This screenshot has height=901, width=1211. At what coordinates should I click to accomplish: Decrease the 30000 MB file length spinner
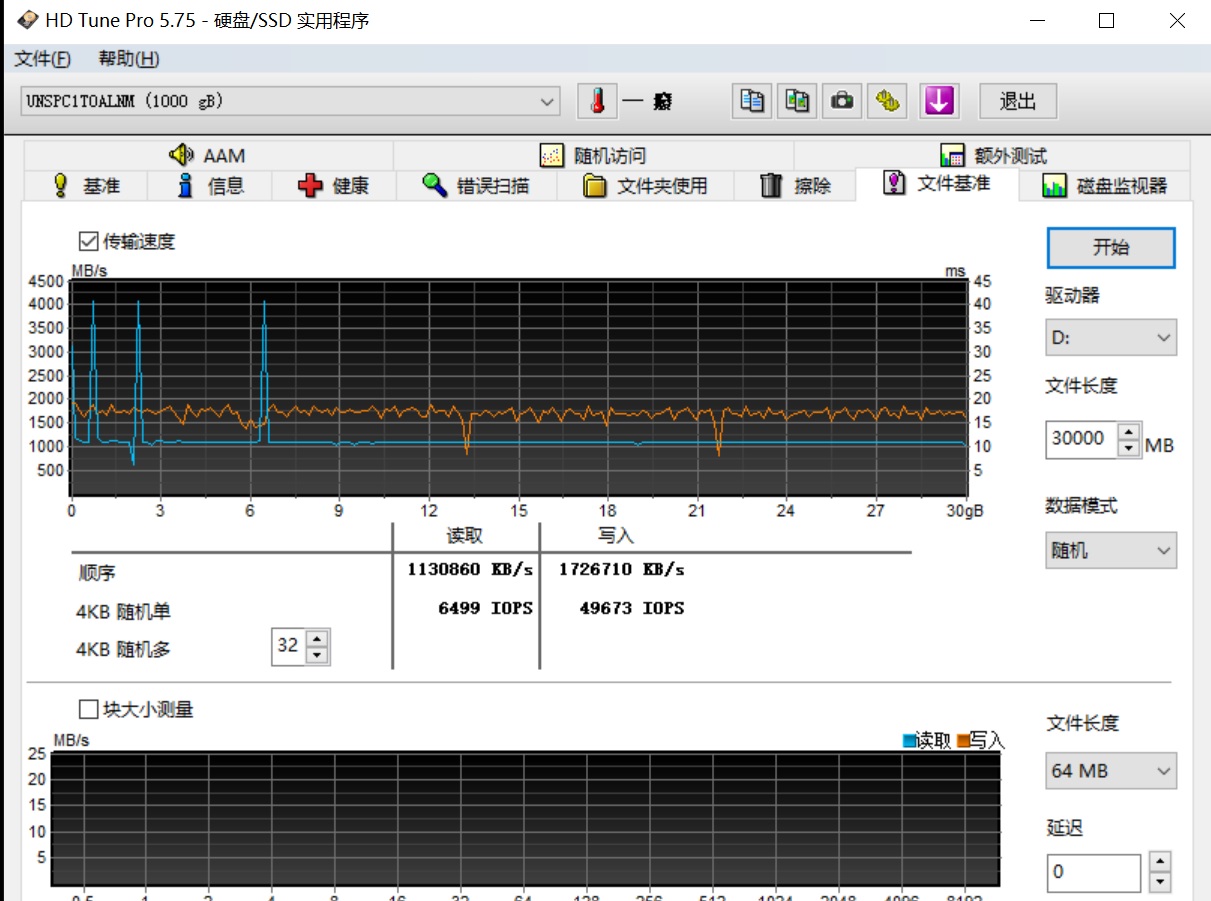click(x=1129, y=448)
